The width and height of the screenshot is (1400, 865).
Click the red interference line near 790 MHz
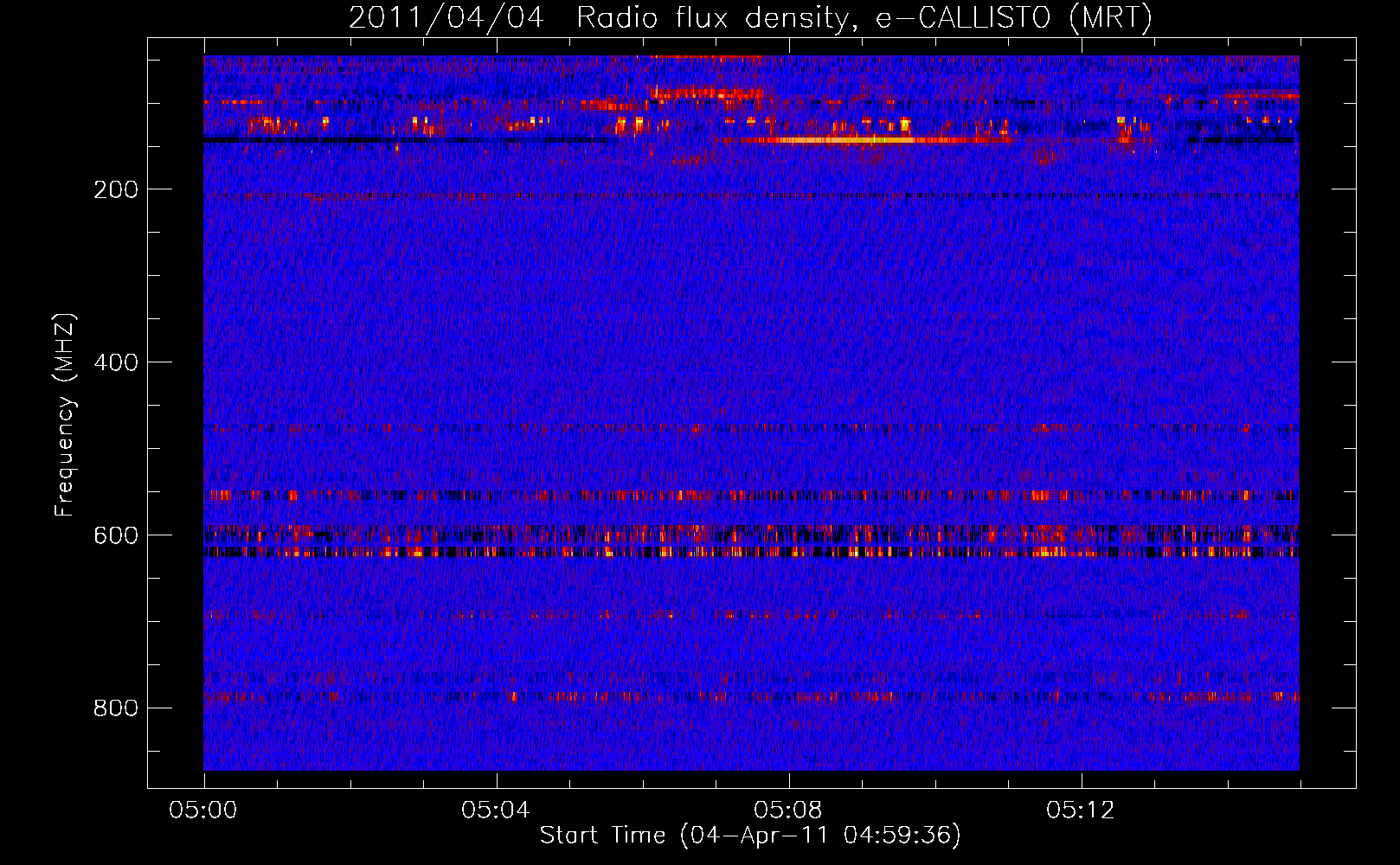(751, 695)
